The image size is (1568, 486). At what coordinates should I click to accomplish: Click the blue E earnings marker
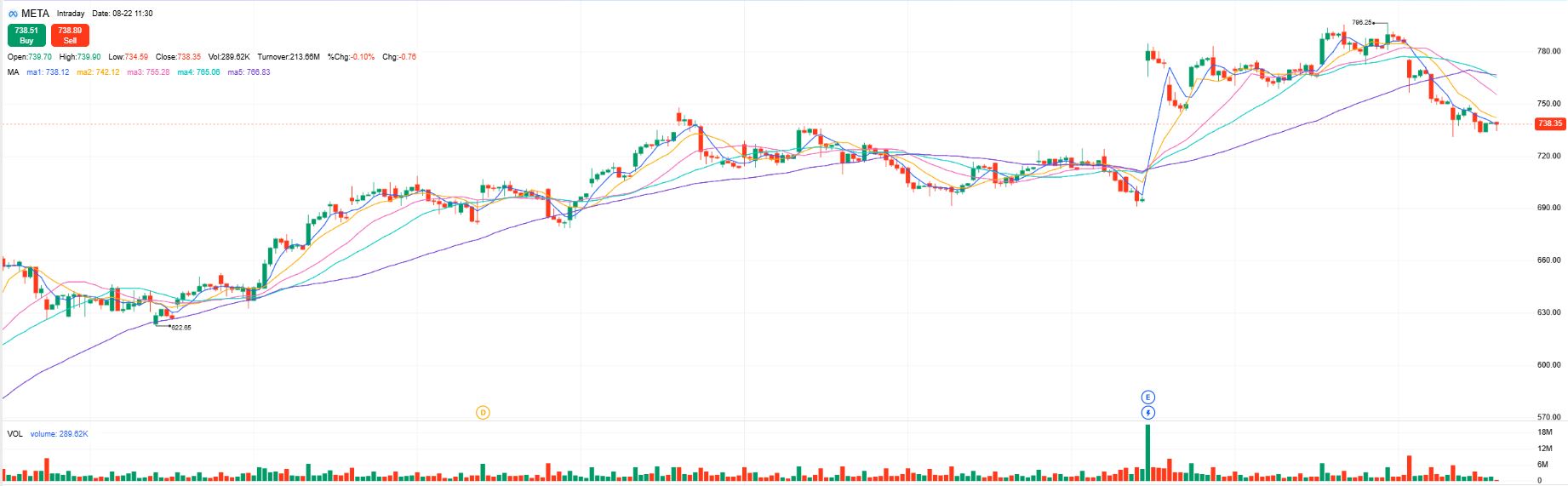coord(1147,397)
